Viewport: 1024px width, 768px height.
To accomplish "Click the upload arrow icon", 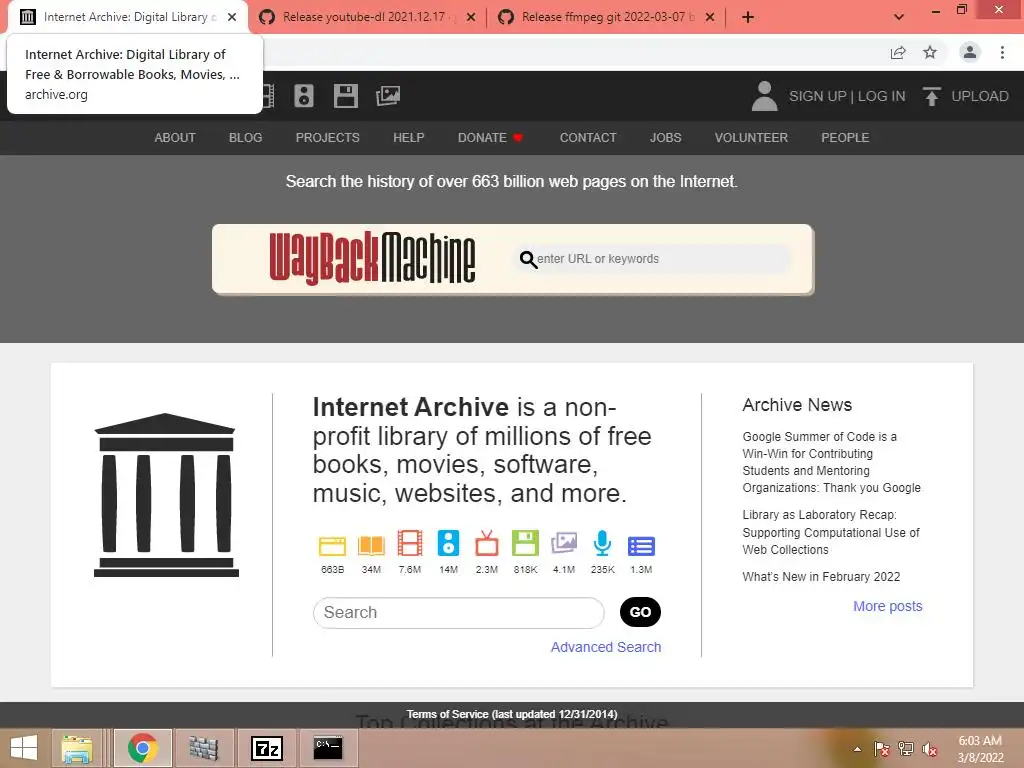I will tap(932, 96).
